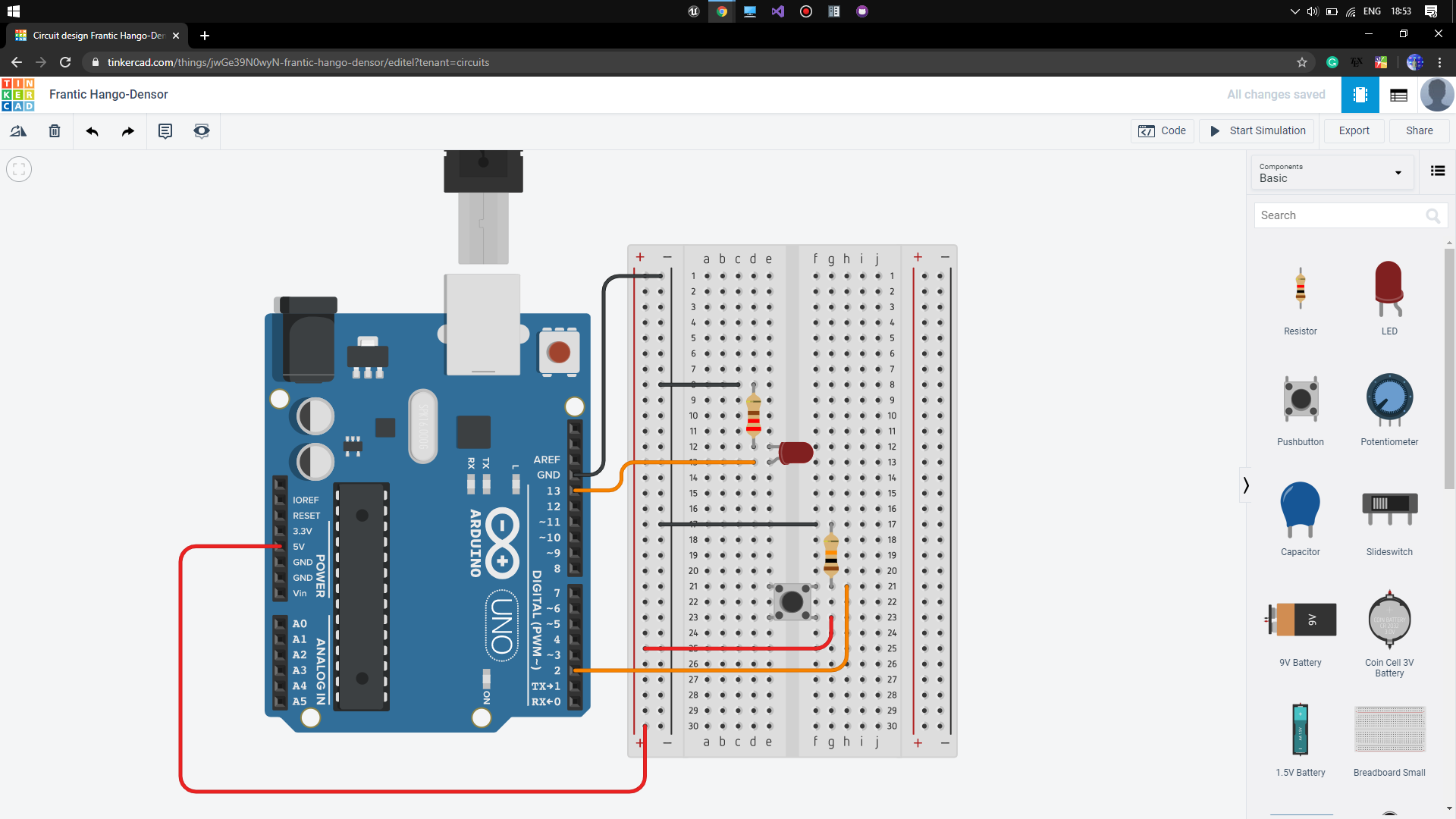Collapse the components panel with the chevron

(x=1245, y=485)
